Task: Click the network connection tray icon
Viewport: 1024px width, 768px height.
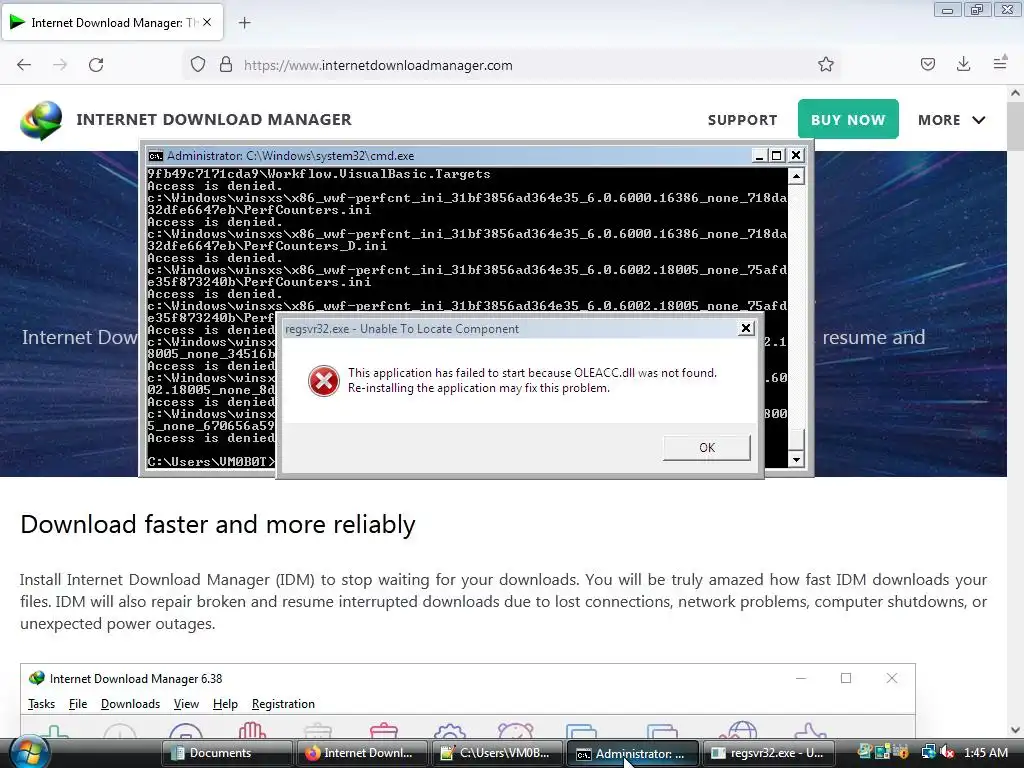Action: (928, 753)
